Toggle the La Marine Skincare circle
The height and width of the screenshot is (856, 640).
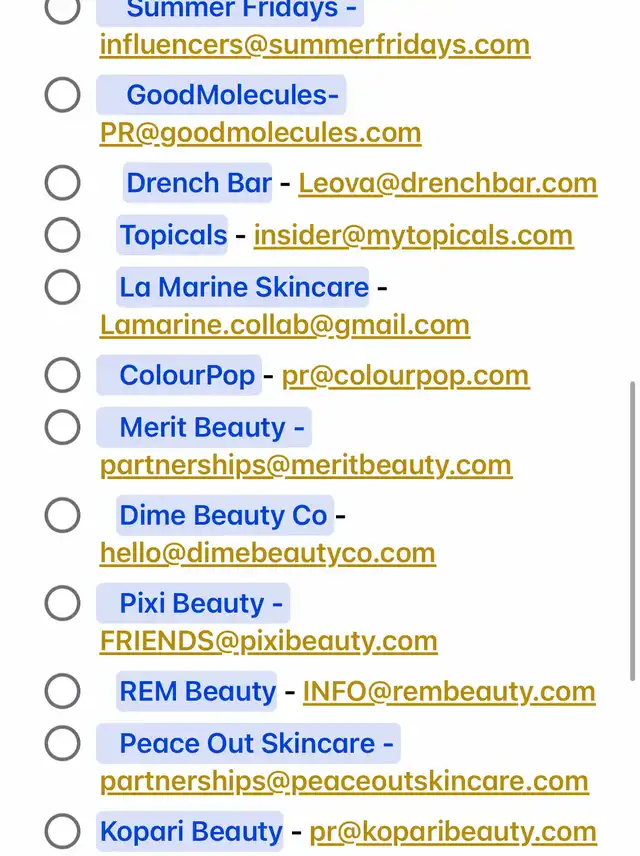pyautogui.click(x=62, y=287)
